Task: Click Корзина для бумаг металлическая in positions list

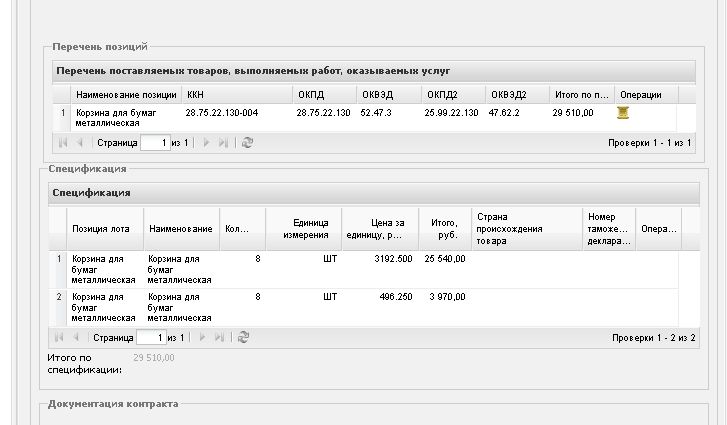Action: pyautogui.click(x=116, y=118)
